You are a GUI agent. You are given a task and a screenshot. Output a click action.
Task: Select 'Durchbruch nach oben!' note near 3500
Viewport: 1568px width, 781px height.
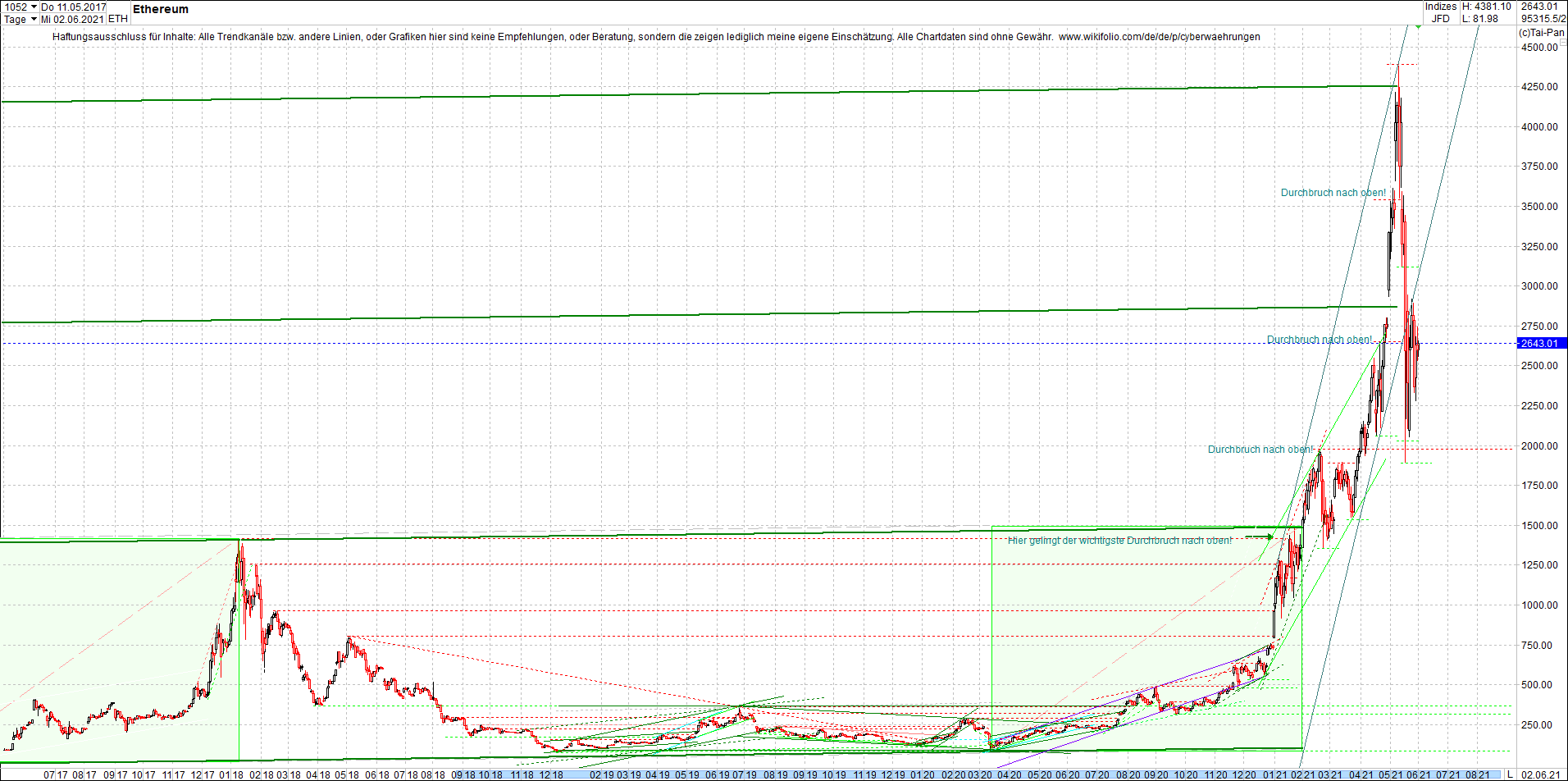(x=1333, y=193)
